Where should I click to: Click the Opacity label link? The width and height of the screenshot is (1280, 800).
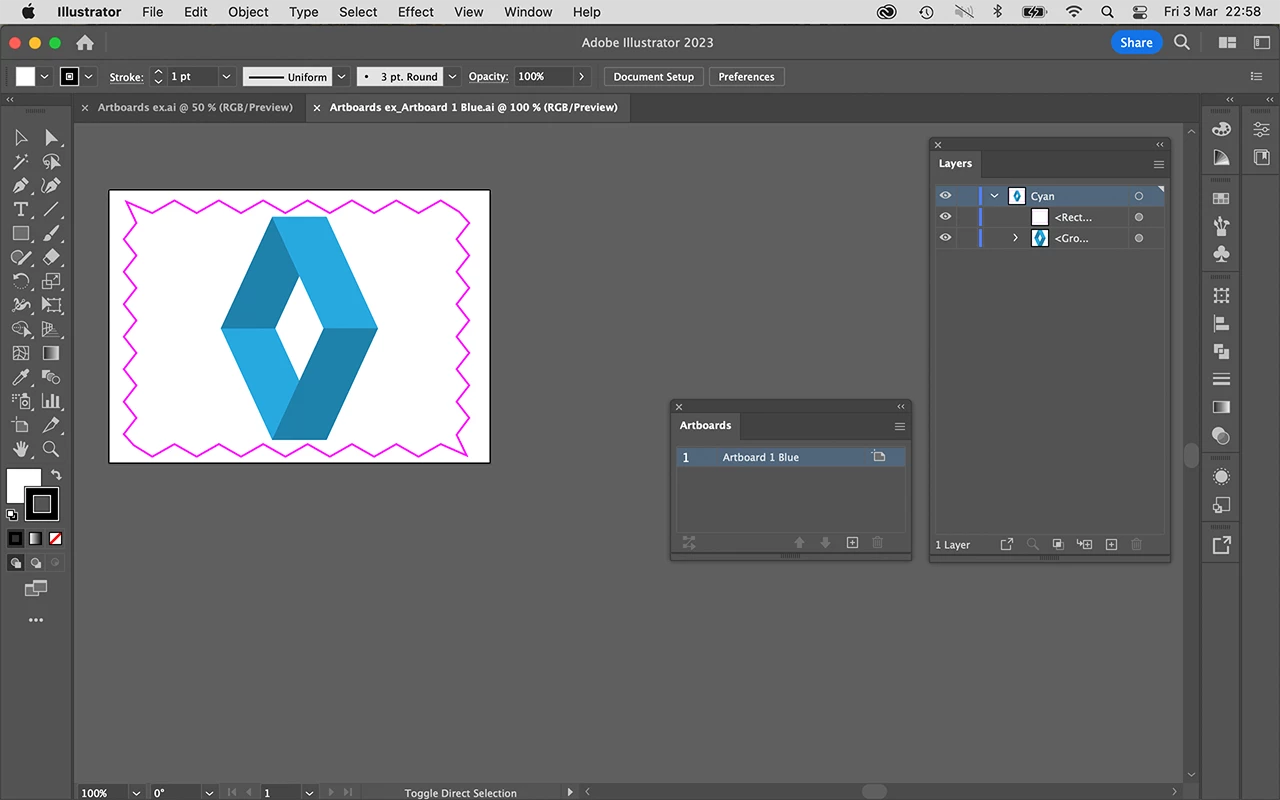(489, 77)
